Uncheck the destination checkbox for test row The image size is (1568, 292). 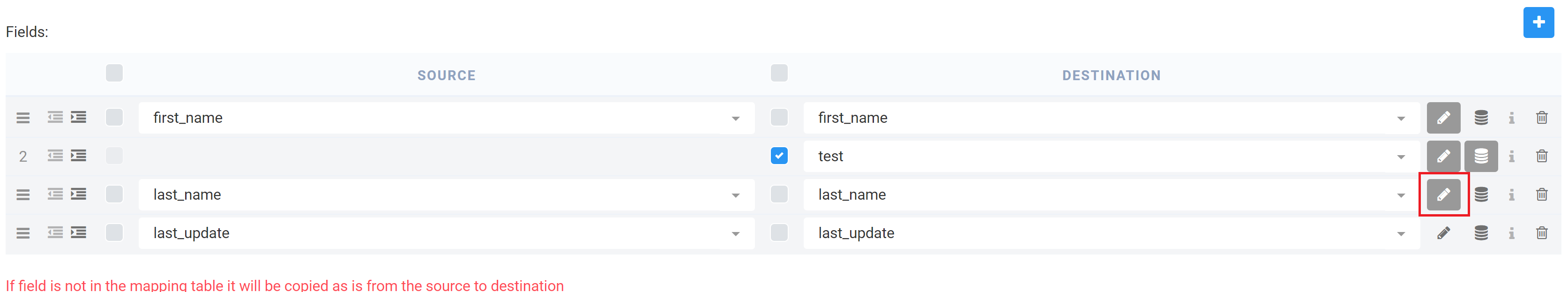[778, 156]
